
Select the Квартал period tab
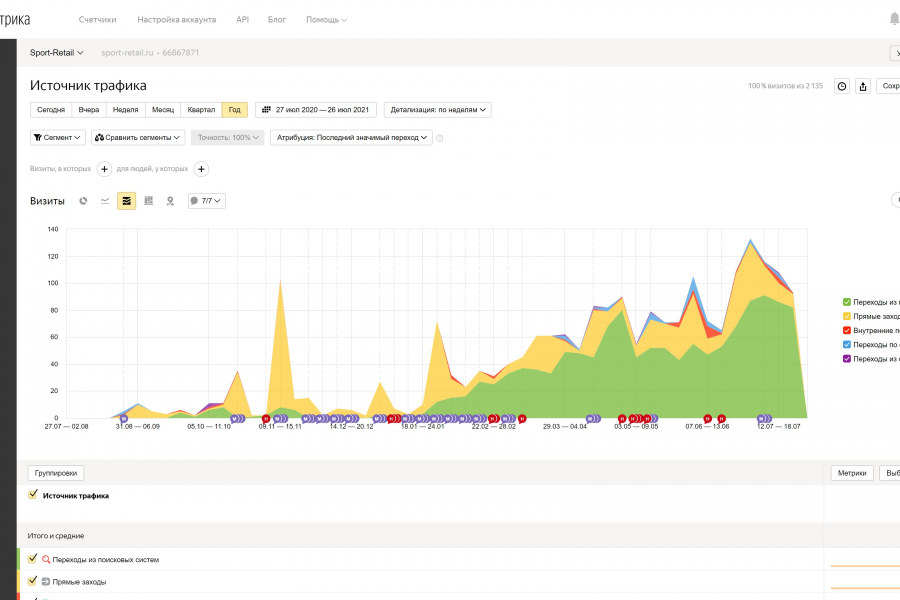click(x=201, y=110)
